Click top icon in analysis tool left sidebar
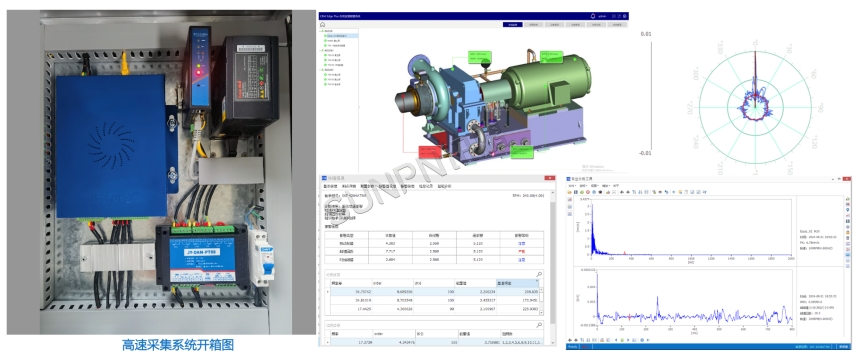This screenshot has height=360, width=860. coord(570,199)
